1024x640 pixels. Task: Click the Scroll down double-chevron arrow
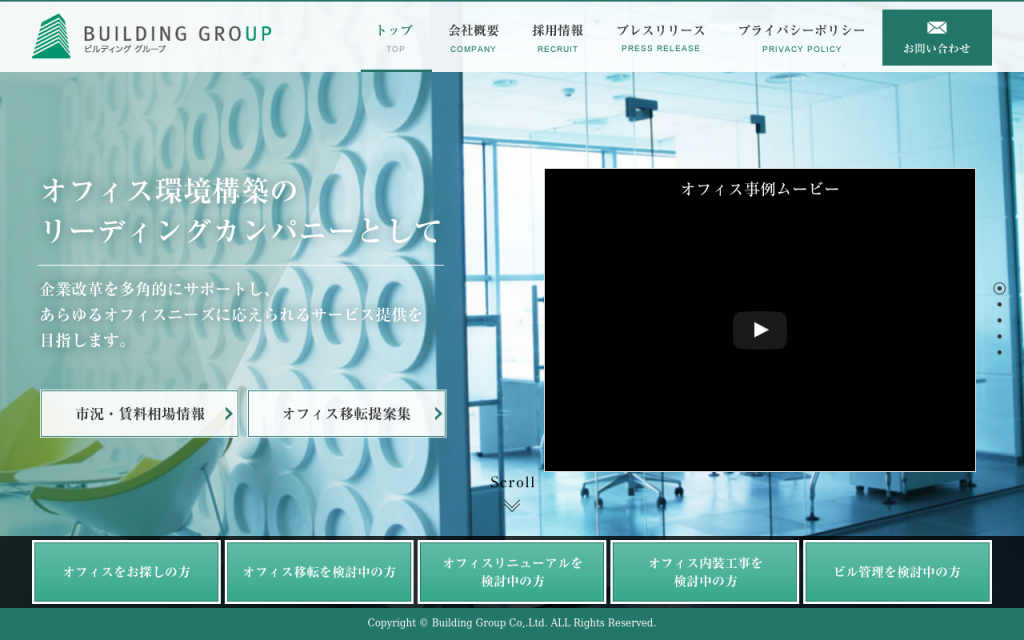512,505
